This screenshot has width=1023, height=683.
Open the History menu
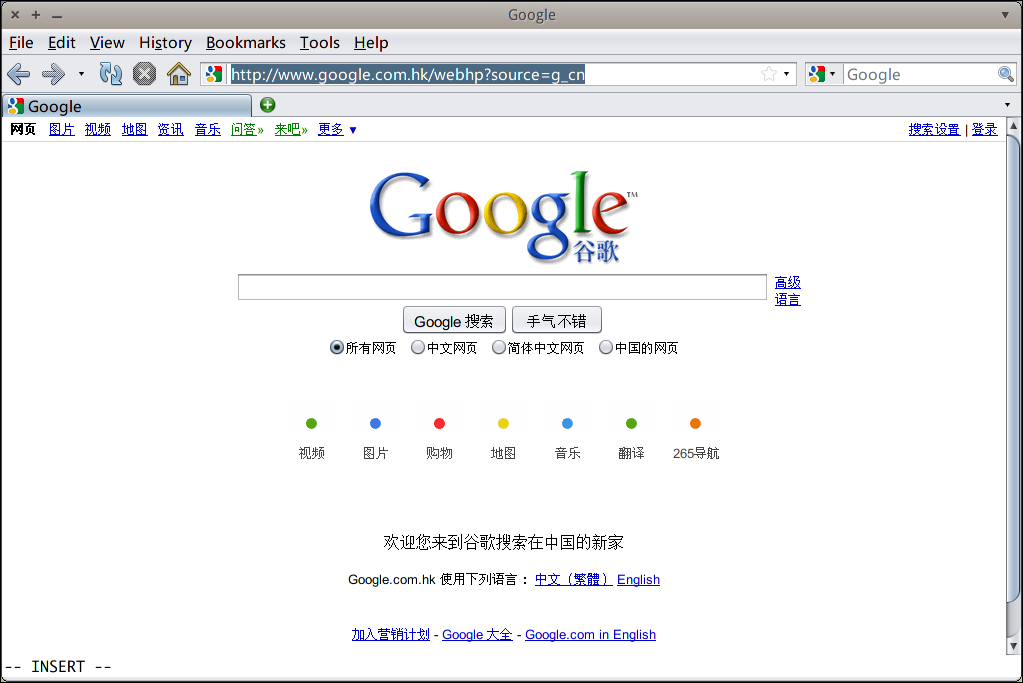pos(165,42)
